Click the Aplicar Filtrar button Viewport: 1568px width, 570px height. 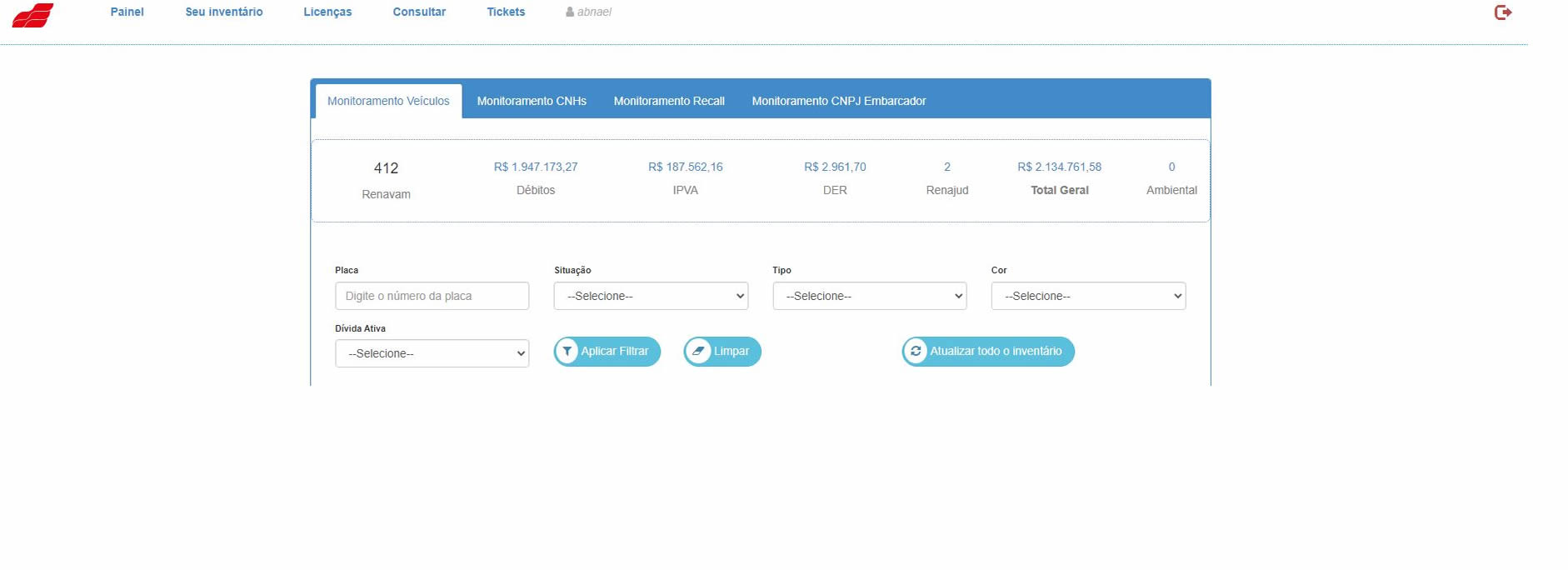pos(607,352)
